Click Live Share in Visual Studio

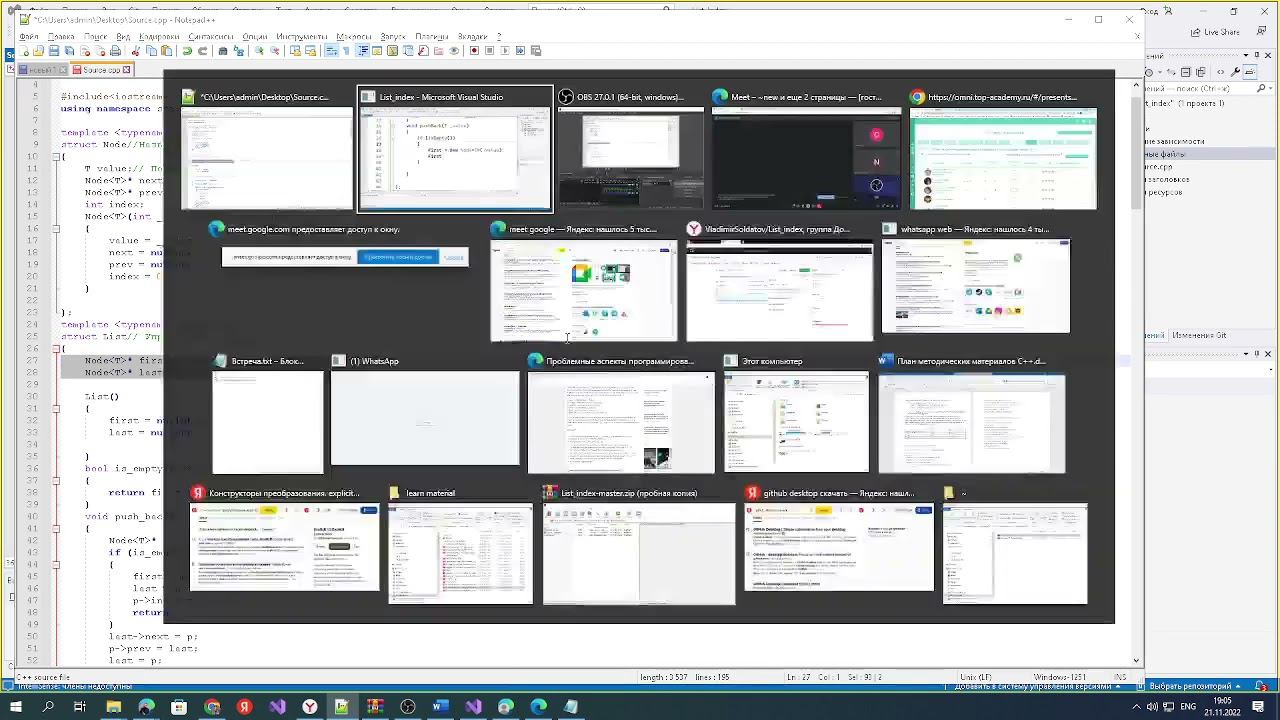point(1216,32)
